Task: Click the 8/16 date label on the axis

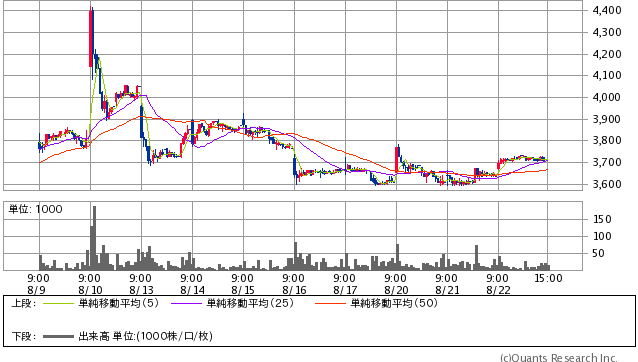Action: (294, 290)
